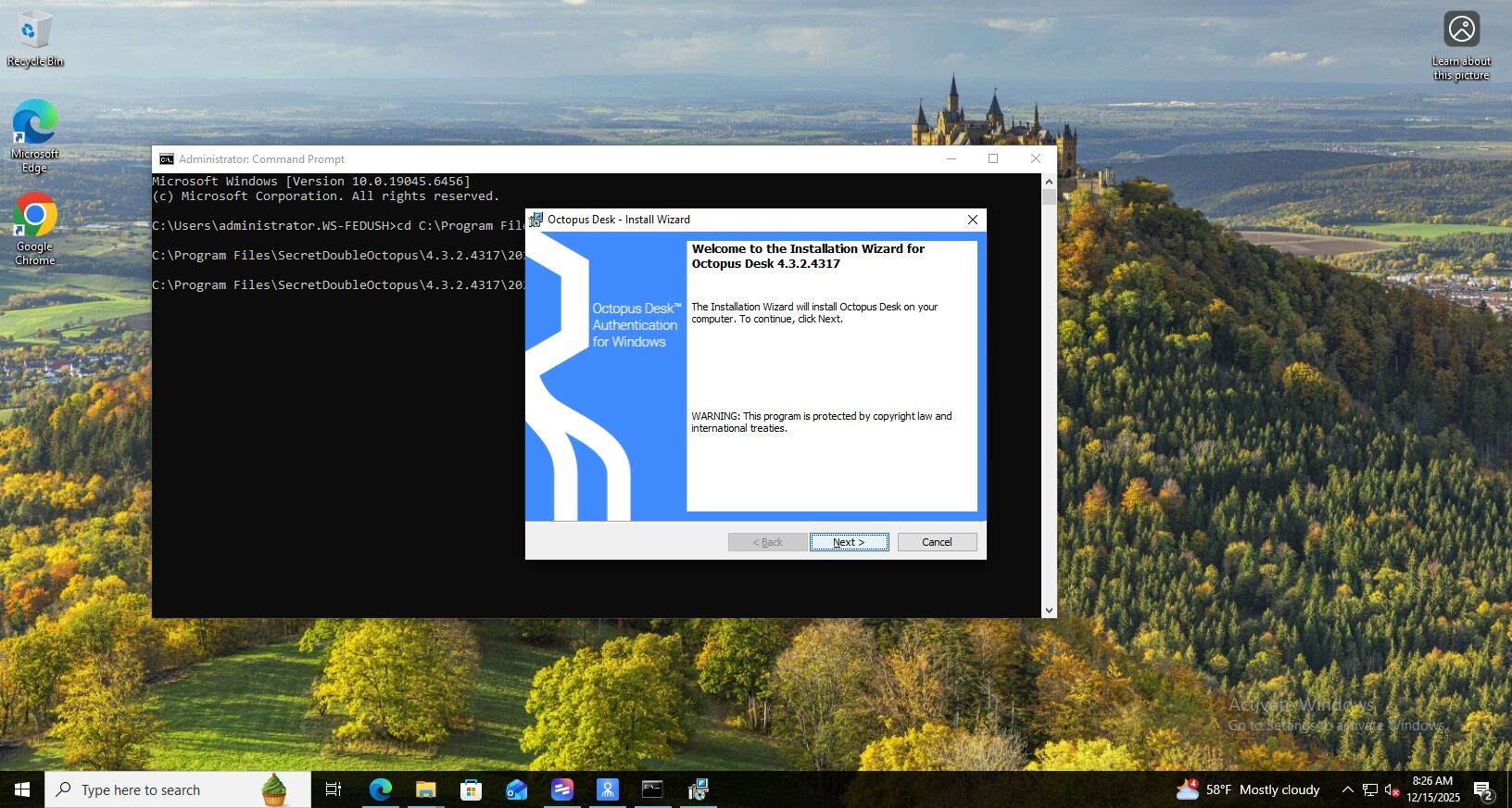Click the cupcake search highlight icon
The width and height of the screenshot is (1512, 808).
(274, 789)
